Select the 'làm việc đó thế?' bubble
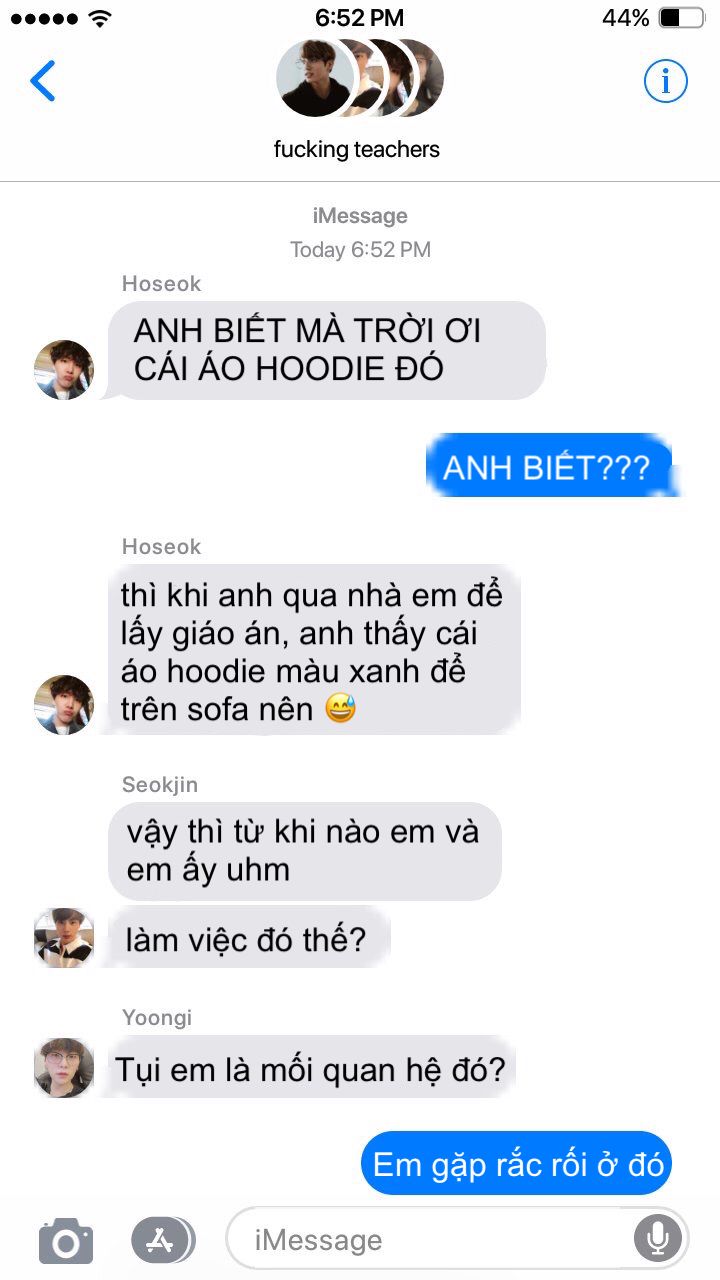 click(247, 939)
